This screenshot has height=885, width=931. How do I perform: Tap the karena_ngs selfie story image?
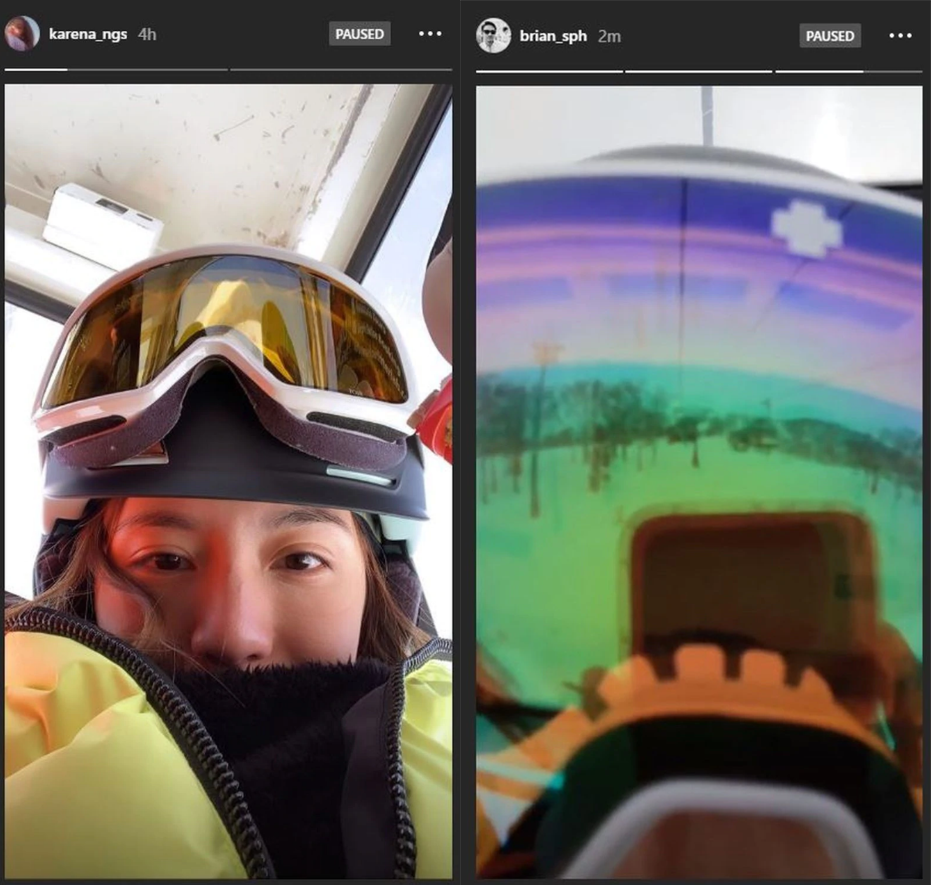tap(229, 481)
